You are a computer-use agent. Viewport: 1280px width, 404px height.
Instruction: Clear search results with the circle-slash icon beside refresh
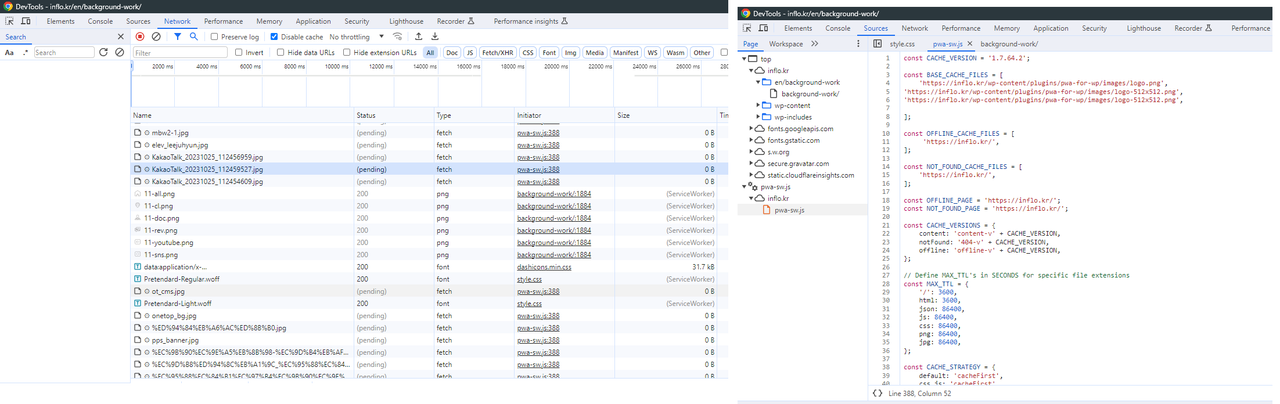click(119, 52)
